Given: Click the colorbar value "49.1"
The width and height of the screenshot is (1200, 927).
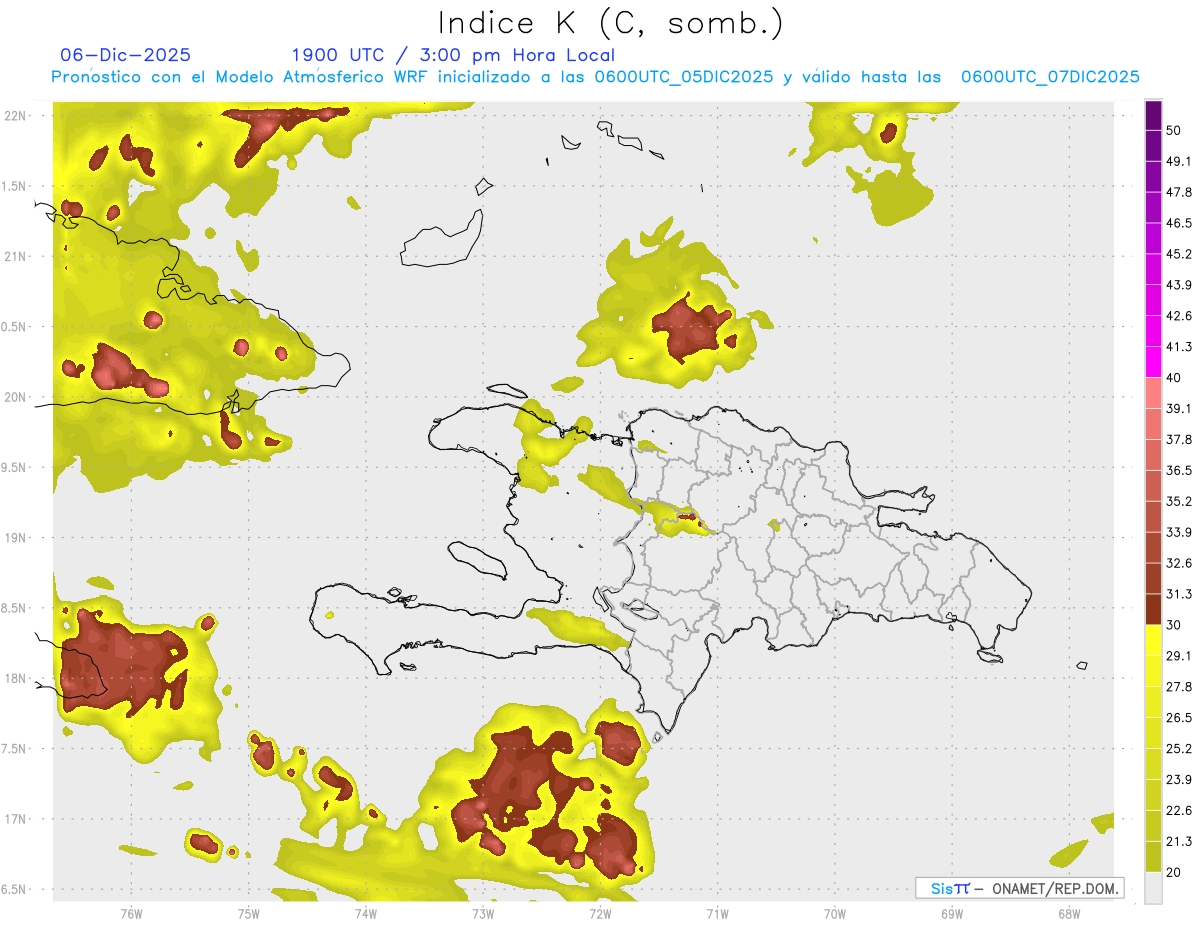Looking at the screenshot, I should coord(1180,161).
